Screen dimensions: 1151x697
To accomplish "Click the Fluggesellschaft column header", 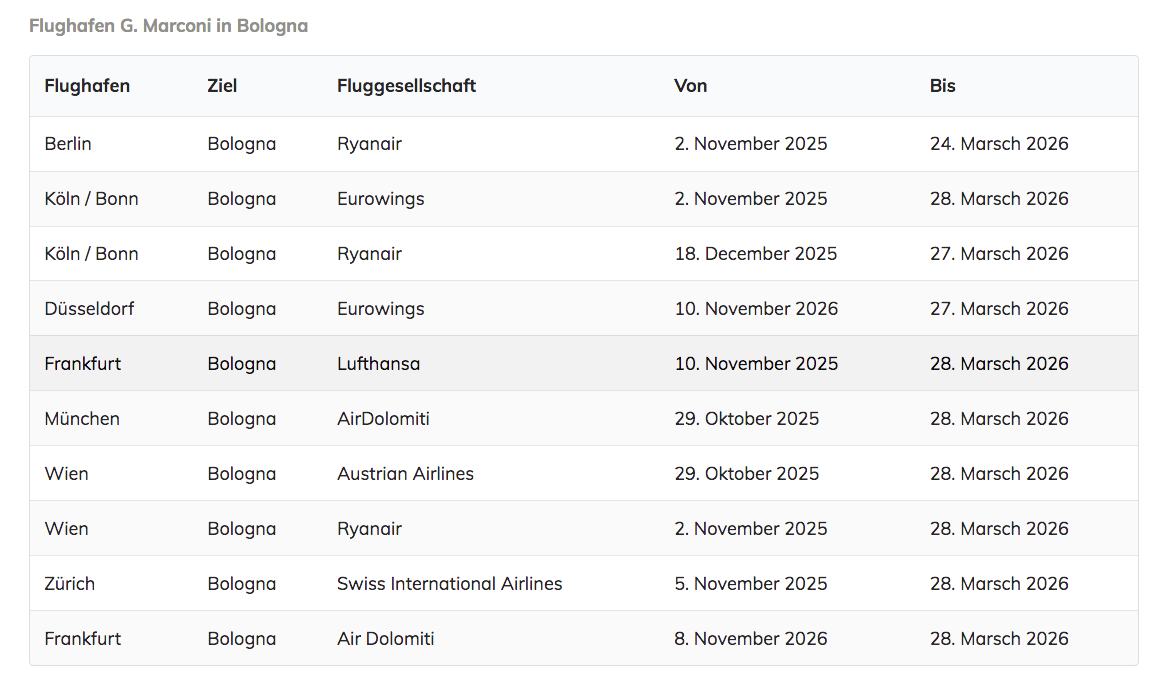I will 406,86.
